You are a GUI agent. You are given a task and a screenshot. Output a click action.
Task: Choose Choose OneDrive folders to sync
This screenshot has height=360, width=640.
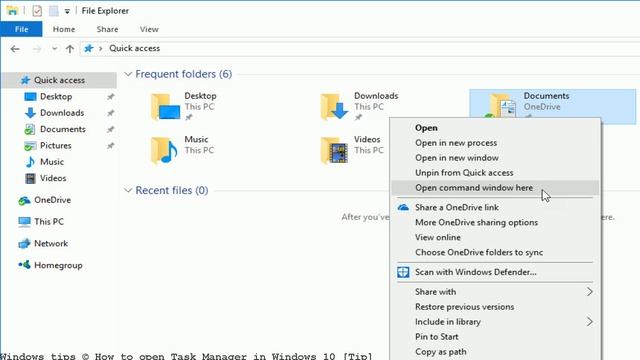pyautogui.click(x=495, y=253)
